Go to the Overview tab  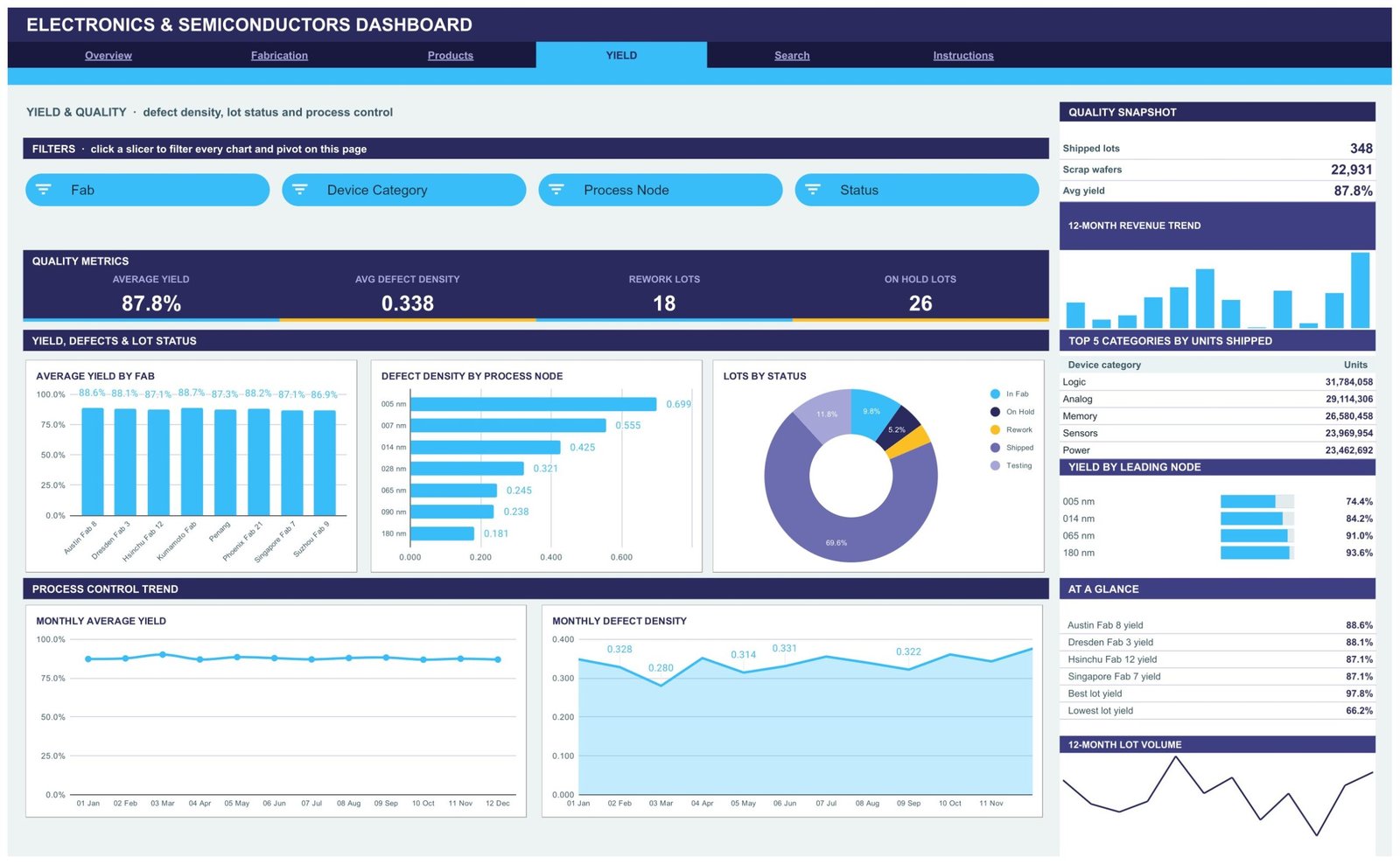click(108, 55)
